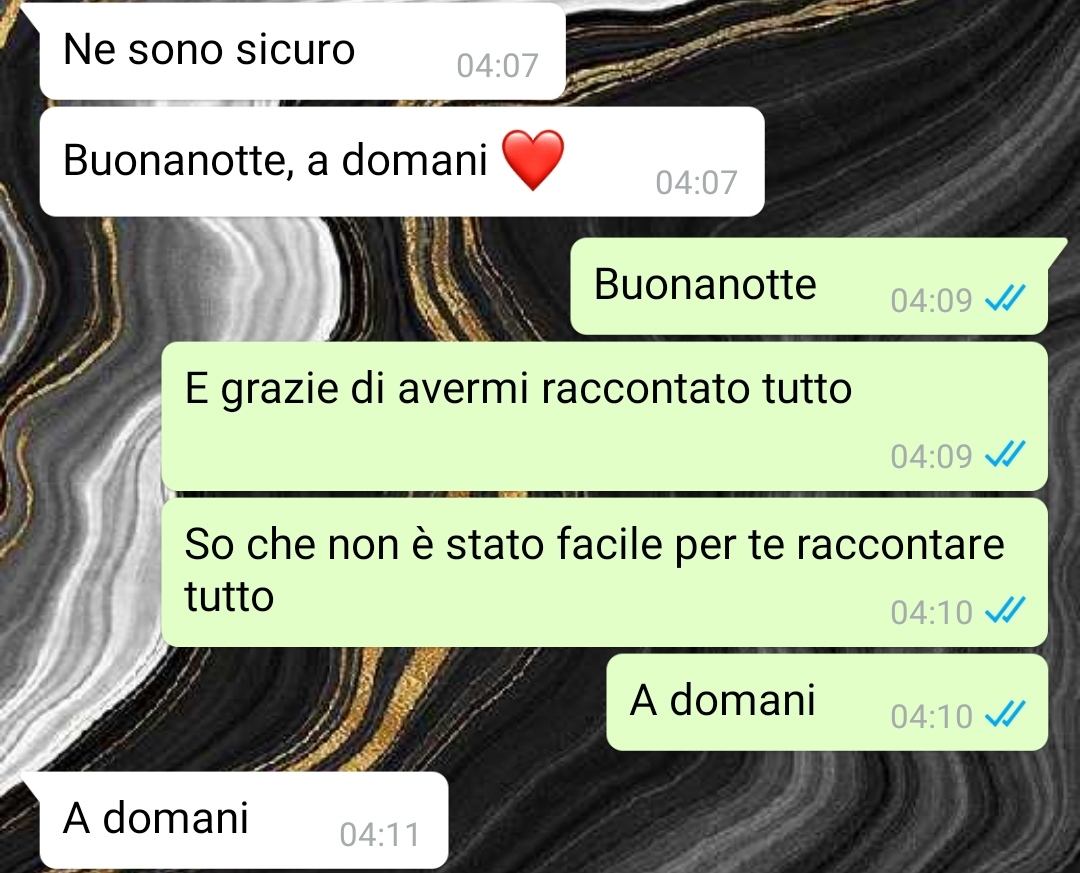The width and height of the screenshot is (1080, 873).
Task: Click read ticks on sent 'A domani' message
Action: pos(1006,715)
